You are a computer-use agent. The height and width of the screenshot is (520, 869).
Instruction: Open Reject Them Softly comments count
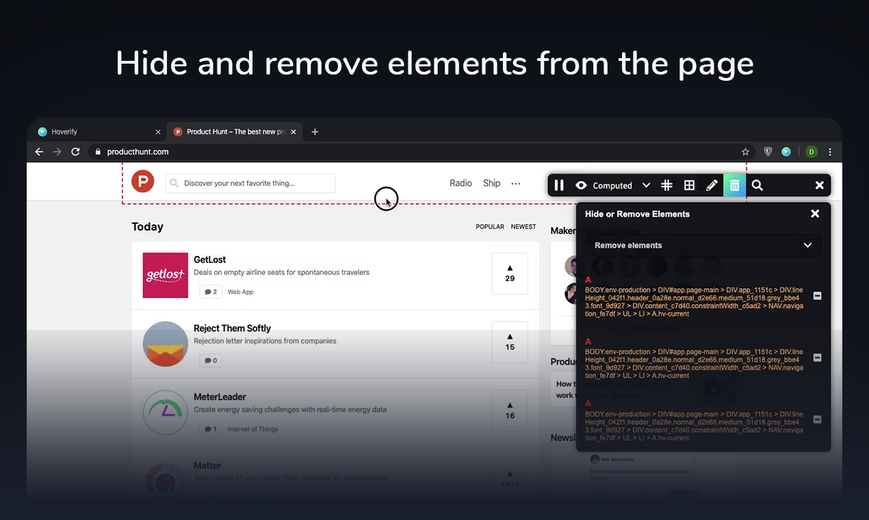click(210, 360)
